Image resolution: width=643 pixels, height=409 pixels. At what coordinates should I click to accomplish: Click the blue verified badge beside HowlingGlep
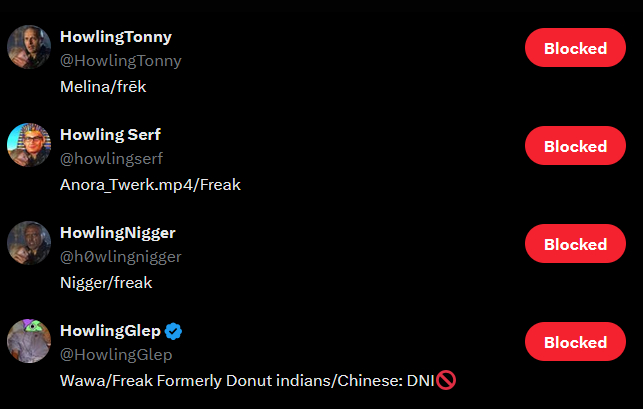[x=173, y=331]
